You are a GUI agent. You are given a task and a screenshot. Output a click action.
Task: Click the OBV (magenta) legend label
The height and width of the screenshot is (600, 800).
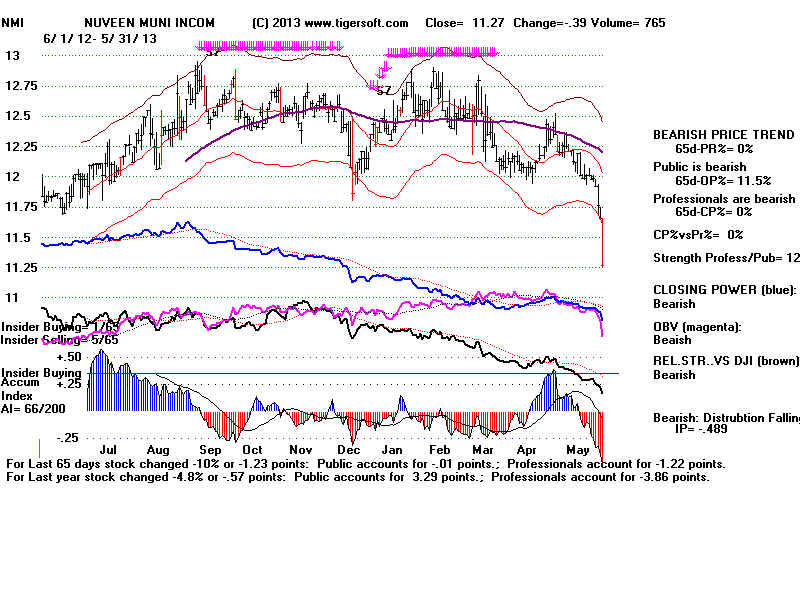coord(700,327)
